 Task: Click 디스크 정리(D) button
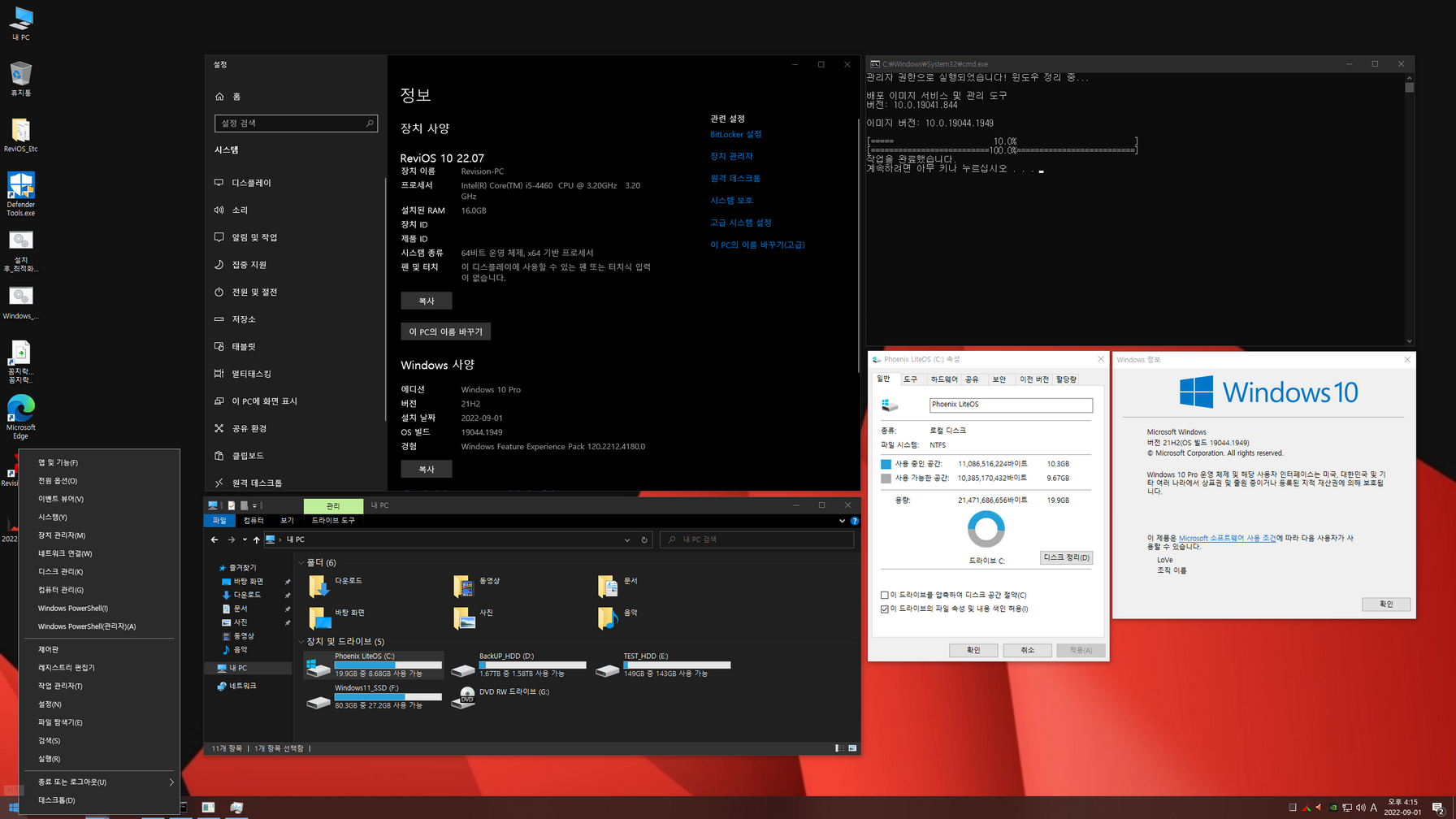point(1066,557)
